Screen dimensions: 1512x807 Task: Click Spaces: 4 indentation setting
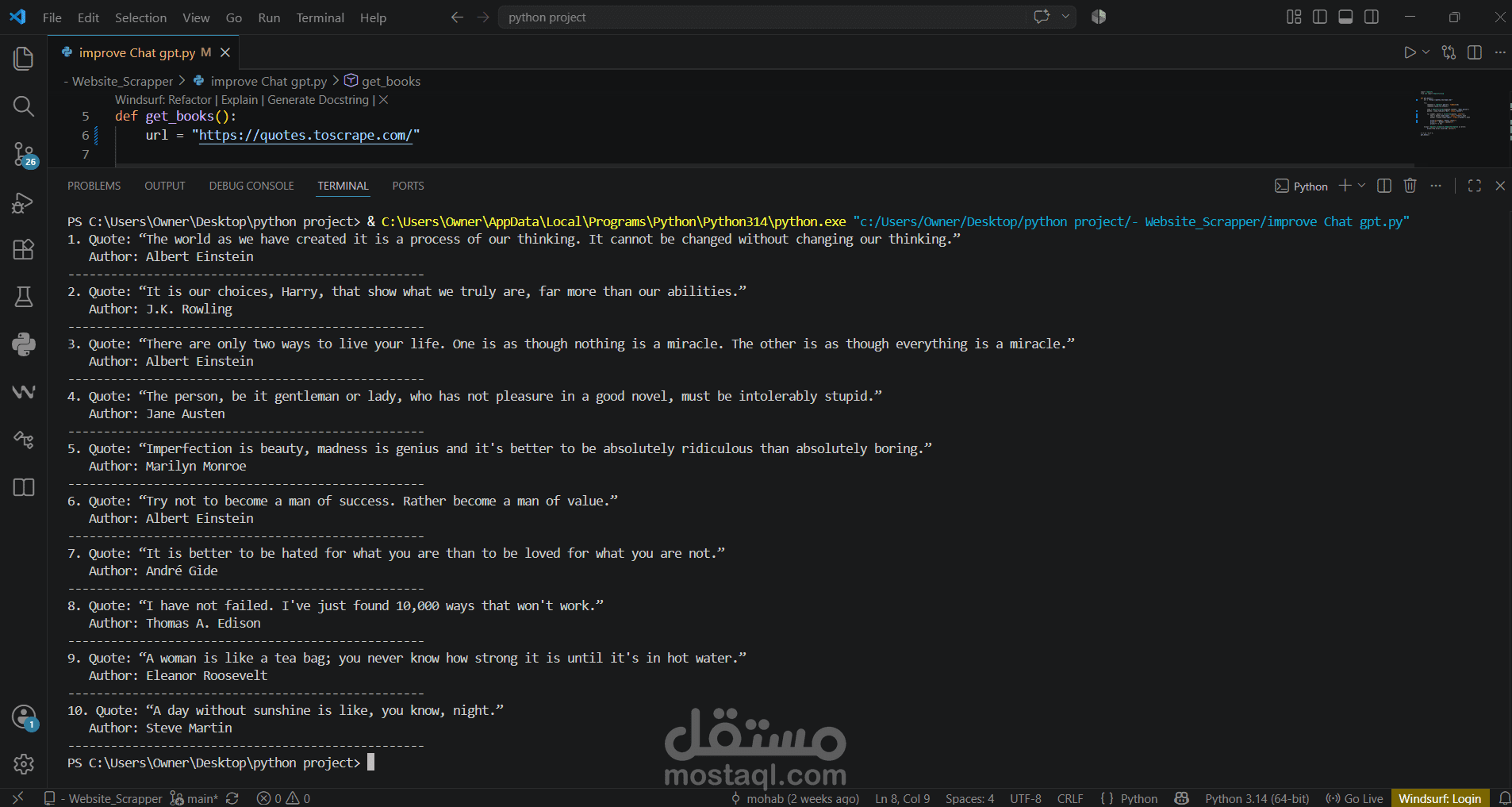pyautogui.click(x=969, y=798)
